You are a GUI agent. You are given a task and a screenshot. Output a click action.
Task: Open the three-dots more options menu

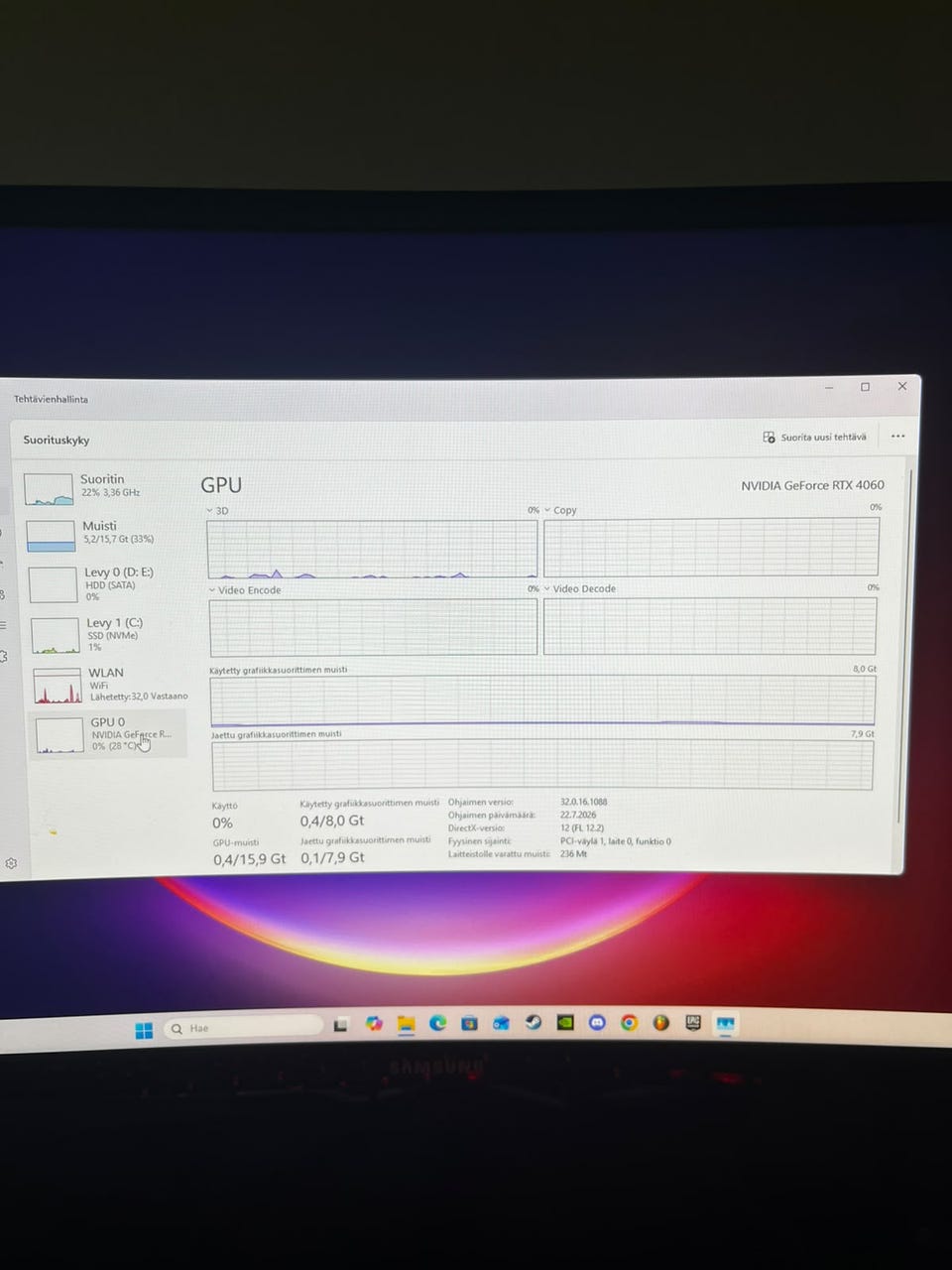click(x=897, y=437)
